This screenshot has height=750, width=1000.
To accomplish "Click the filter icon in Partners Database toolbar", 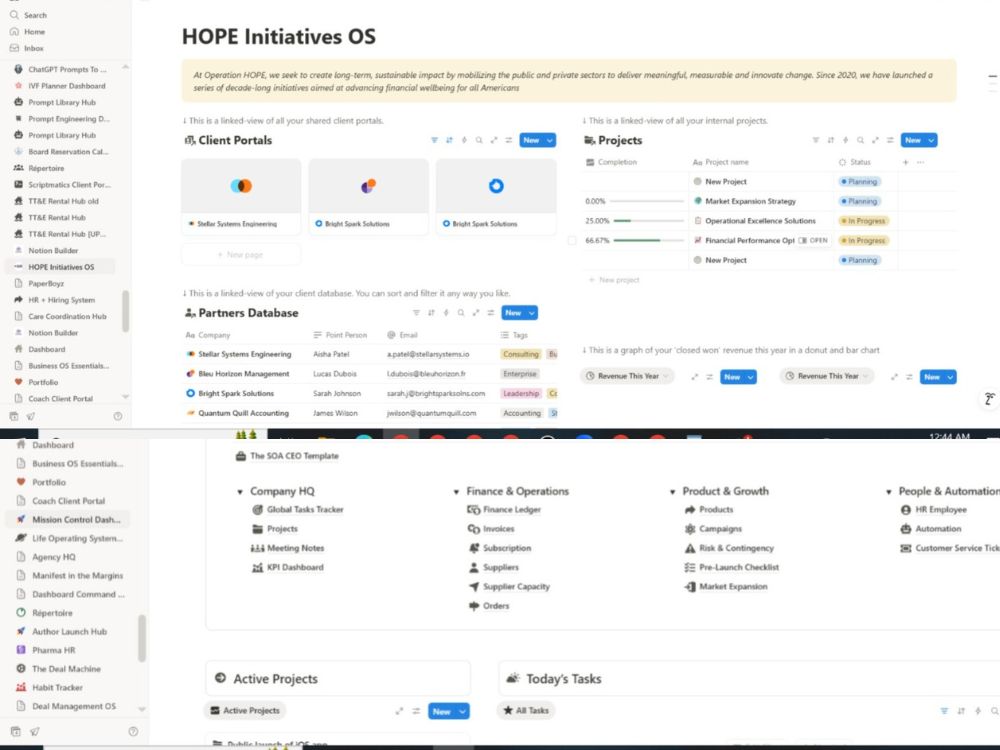I will (x=416, y=312).
